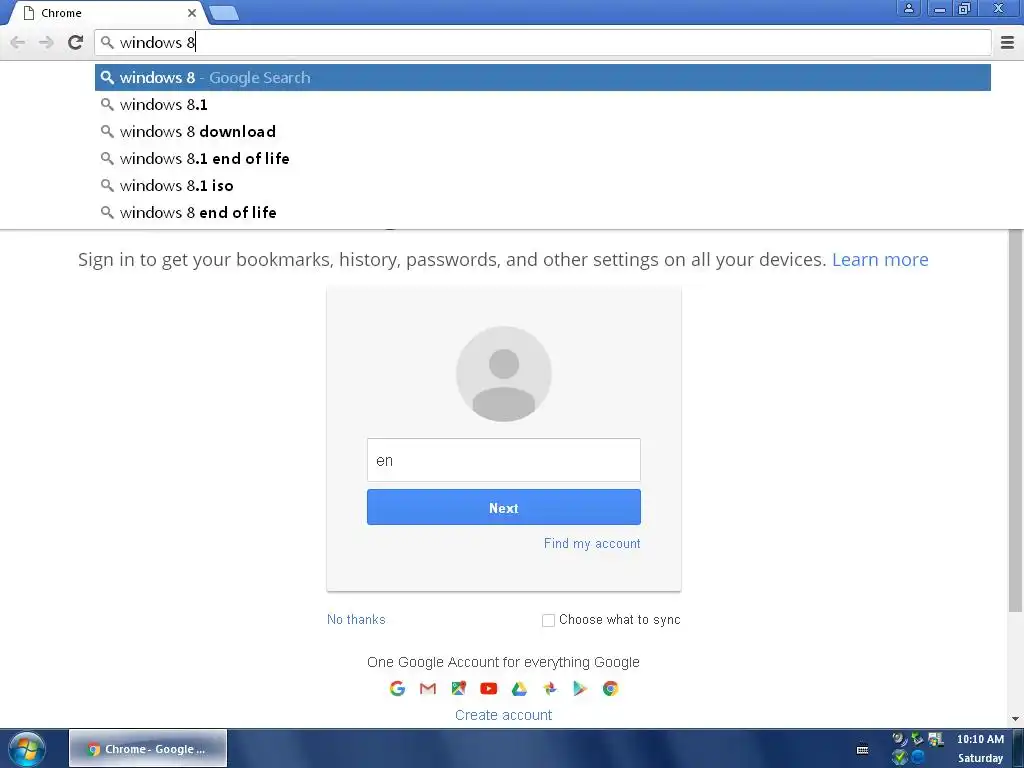Minimize the Chrome window

tap(940, 8)
